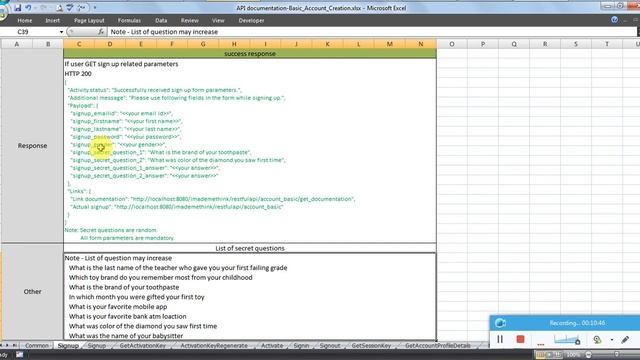This screenshot has height=360, width=640.
Task: Switch to the Formulas tab
Action: coord(129,20)
